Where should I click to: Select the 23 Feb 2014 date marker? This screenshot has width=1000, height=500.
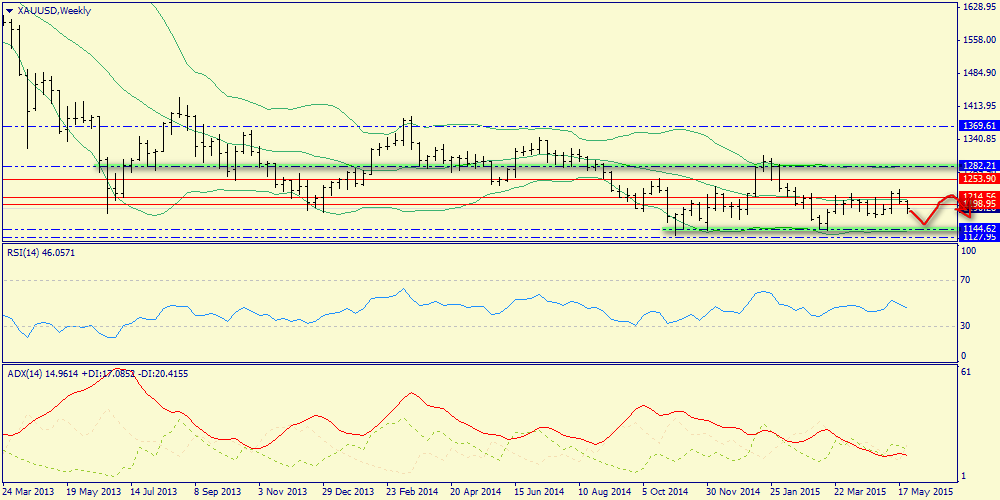[x=412, y=492]
